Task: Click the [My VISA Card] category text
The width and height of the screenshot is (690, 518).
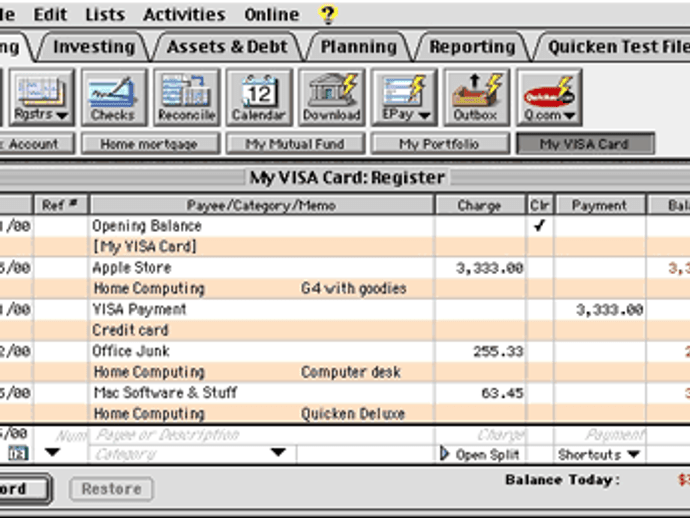Action: pyautogui.click(x=145, y=246)
